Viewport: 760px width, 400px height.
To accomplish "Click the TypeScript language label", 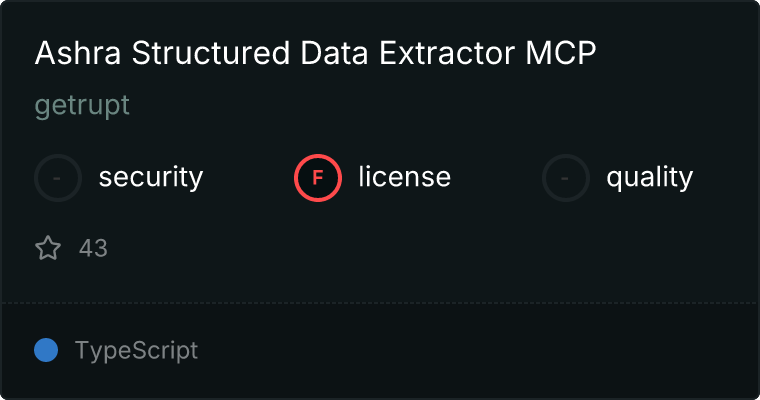I will [x=136, y=351].
